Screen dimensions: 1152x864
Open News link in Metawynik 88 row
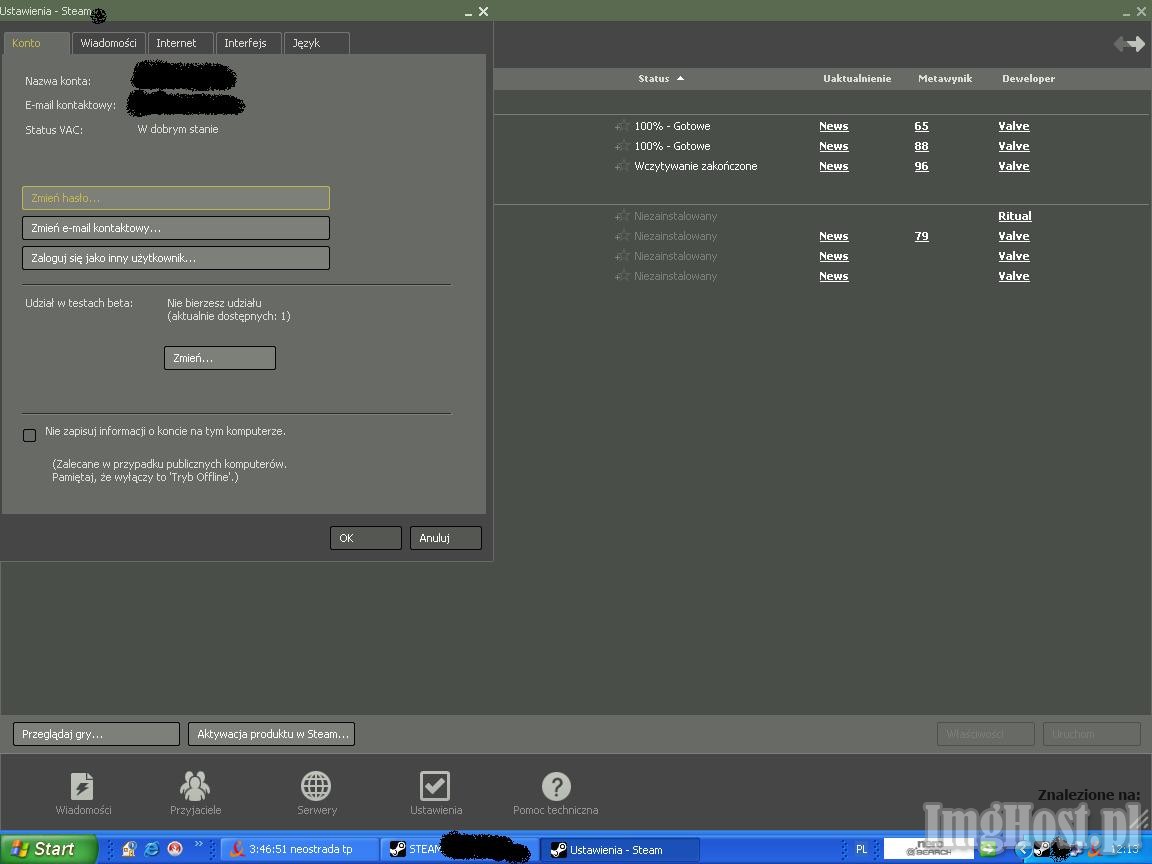(x=834, y=146)
